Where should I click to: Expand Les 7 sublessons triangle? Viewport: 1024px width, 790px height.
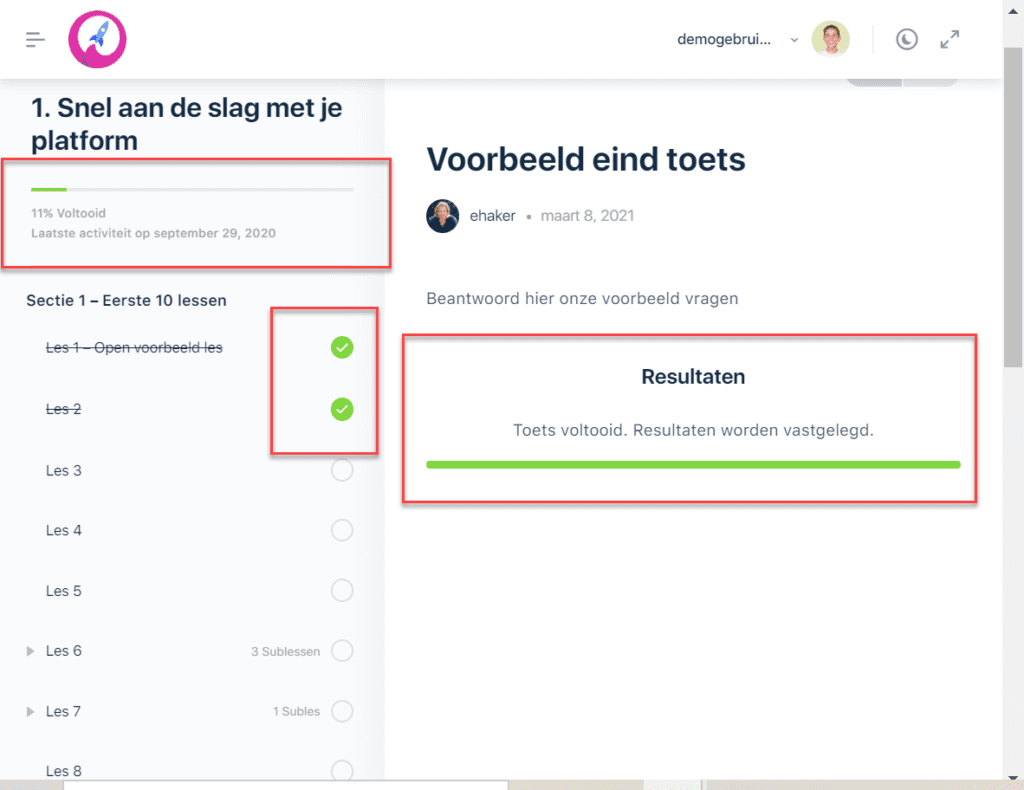point(30,711)
